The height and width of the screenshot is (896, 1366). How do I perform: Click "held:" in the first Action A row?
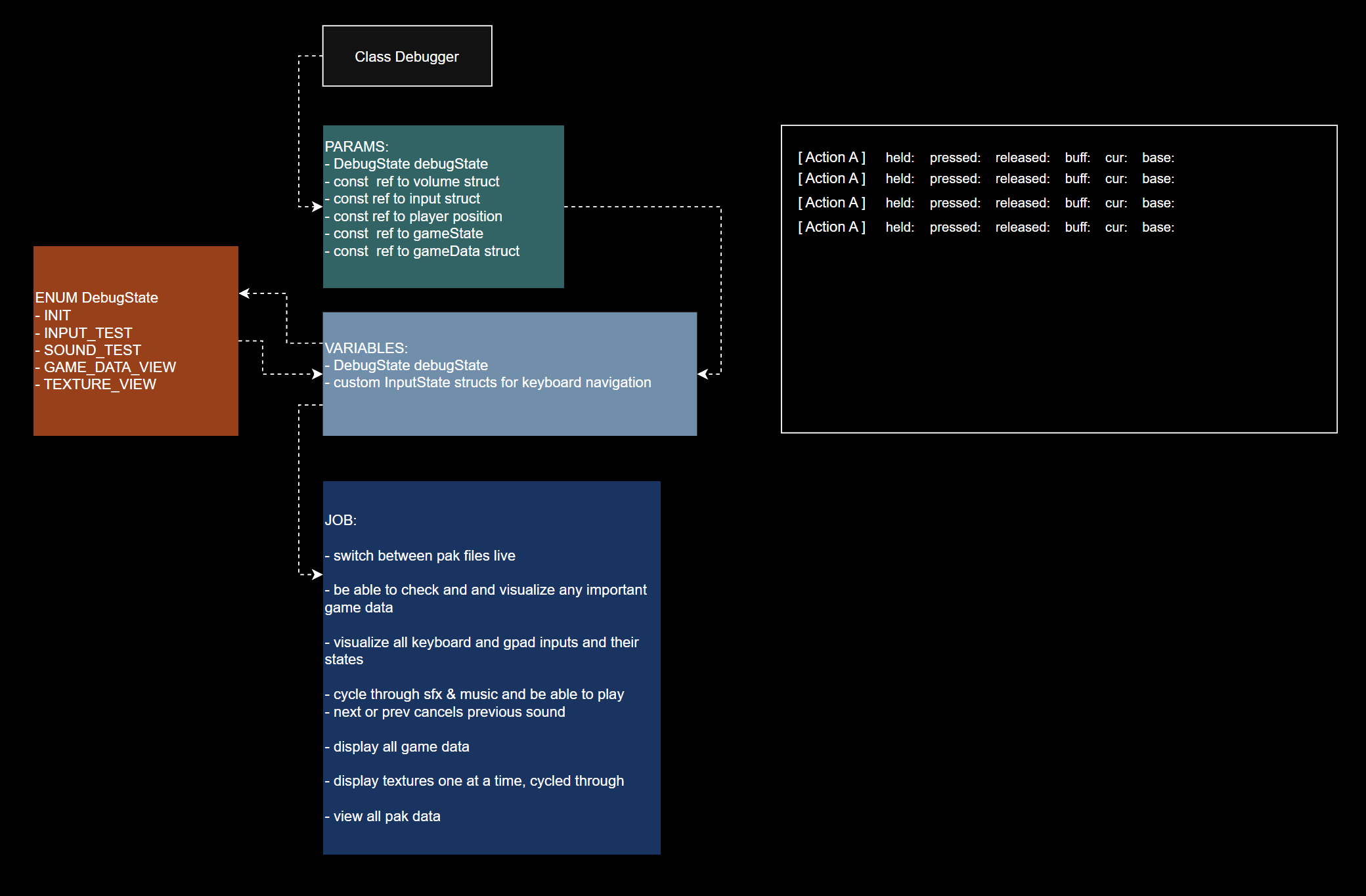(900, 158)
